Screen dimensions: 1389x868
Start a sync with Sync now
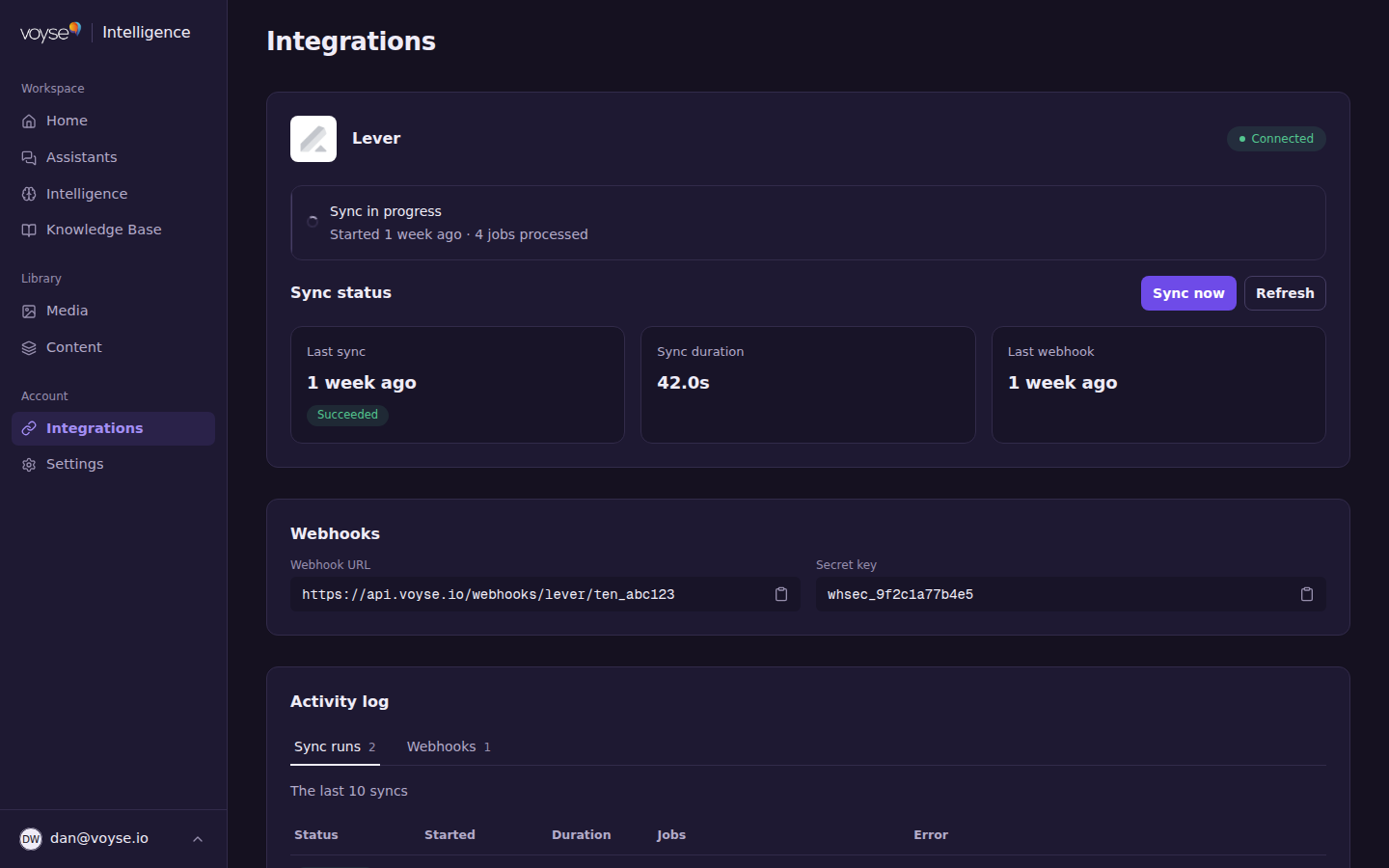tap(1188, 293)
